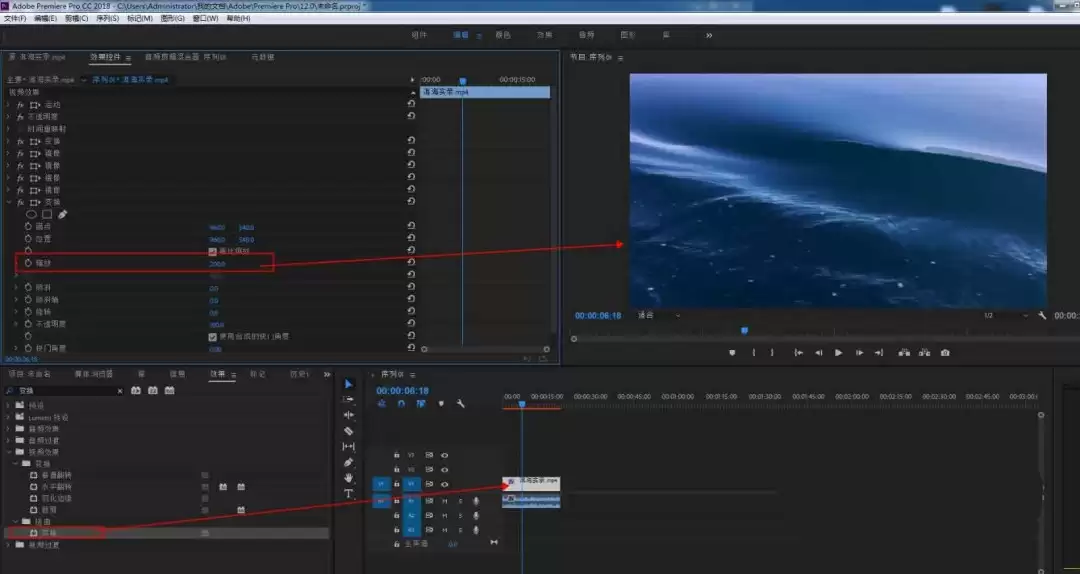The width and height of the screenshot is (1080, 574).
Task: Select the Slip tool
Action: (x=349, y=447)
